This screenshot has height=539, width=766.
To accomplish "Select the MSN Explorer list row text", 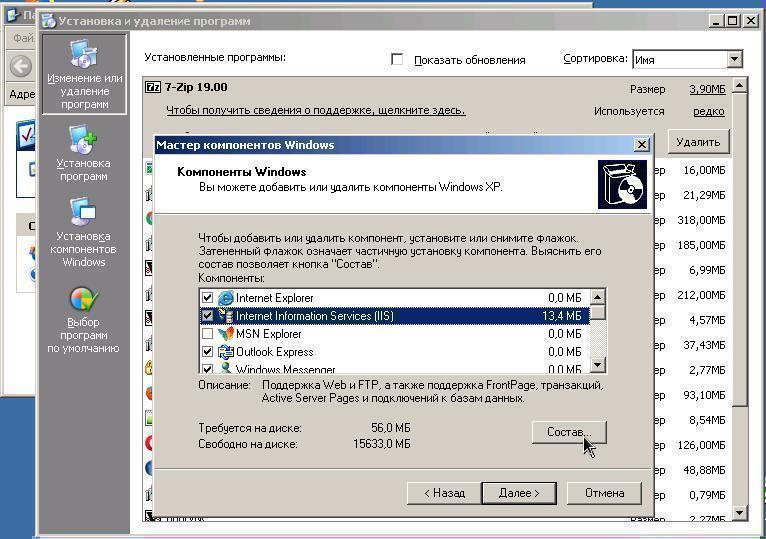I will [x=269, y=334].
